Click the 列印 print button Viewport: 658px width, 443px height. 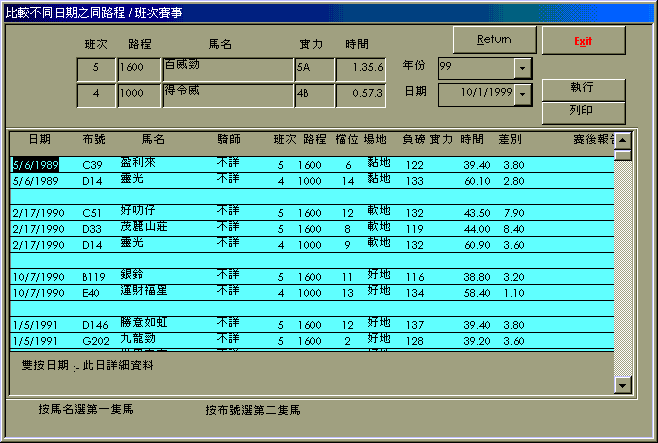tap(583, 112)
